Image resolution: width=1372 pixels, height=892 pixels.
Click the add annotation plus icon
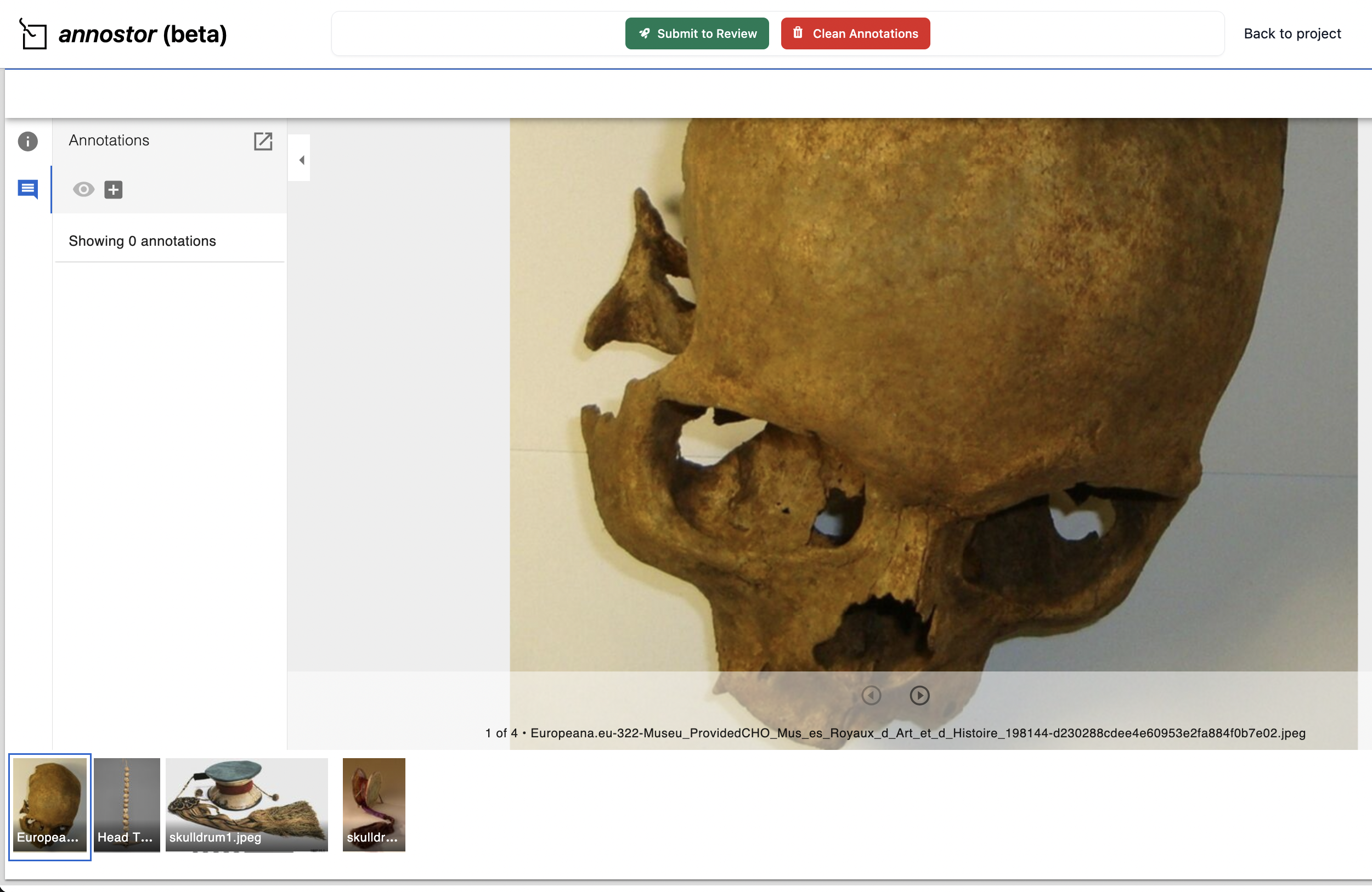click(113, 190)
